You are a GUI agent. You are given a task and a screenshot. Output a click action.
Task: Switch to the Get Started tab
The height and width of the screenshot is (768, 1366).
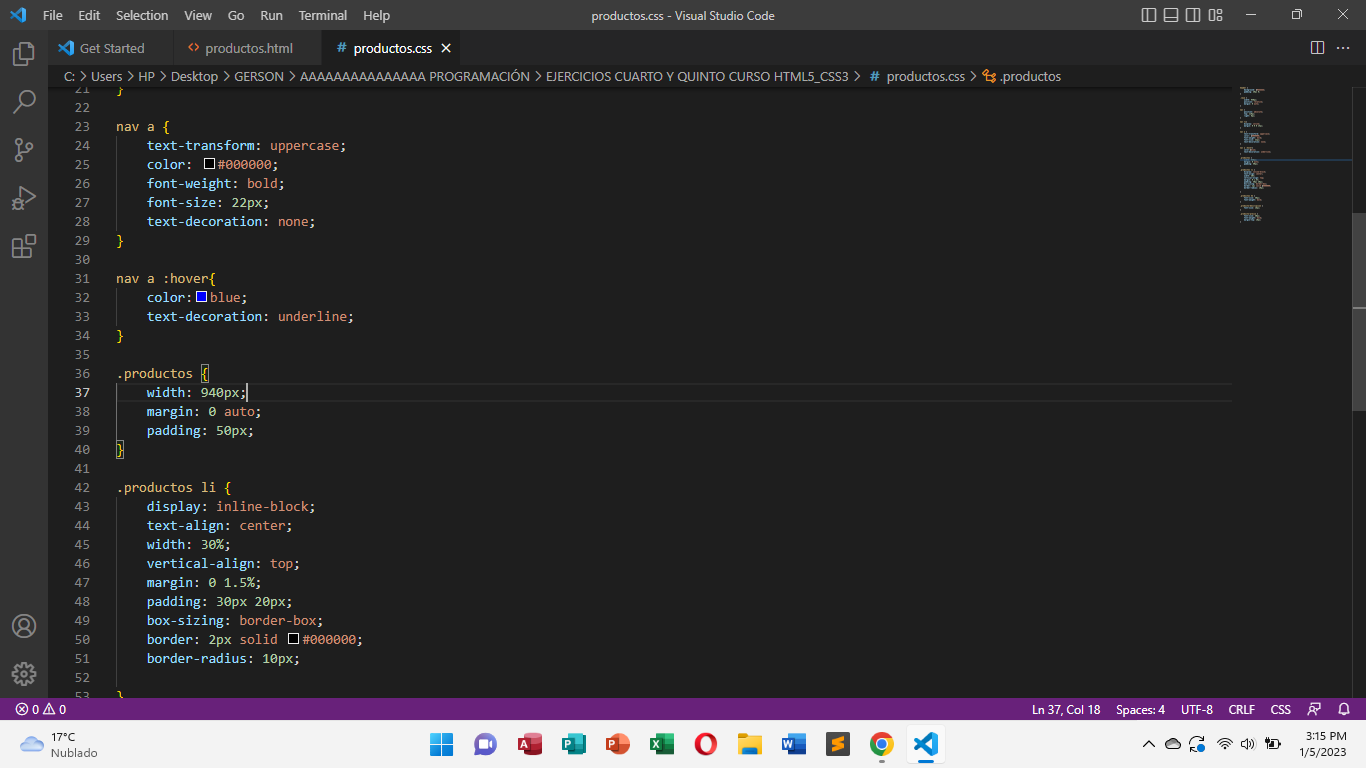coord(110,48)
